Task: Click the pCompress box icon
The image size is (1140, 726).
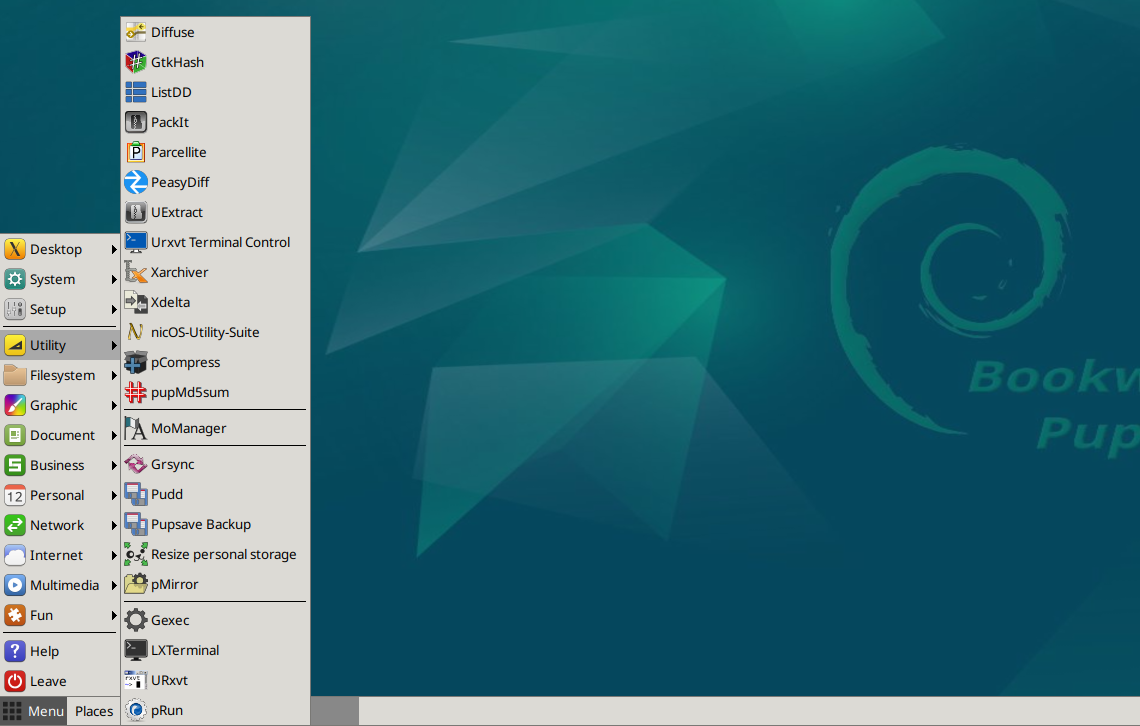Action: pos(136,363)
